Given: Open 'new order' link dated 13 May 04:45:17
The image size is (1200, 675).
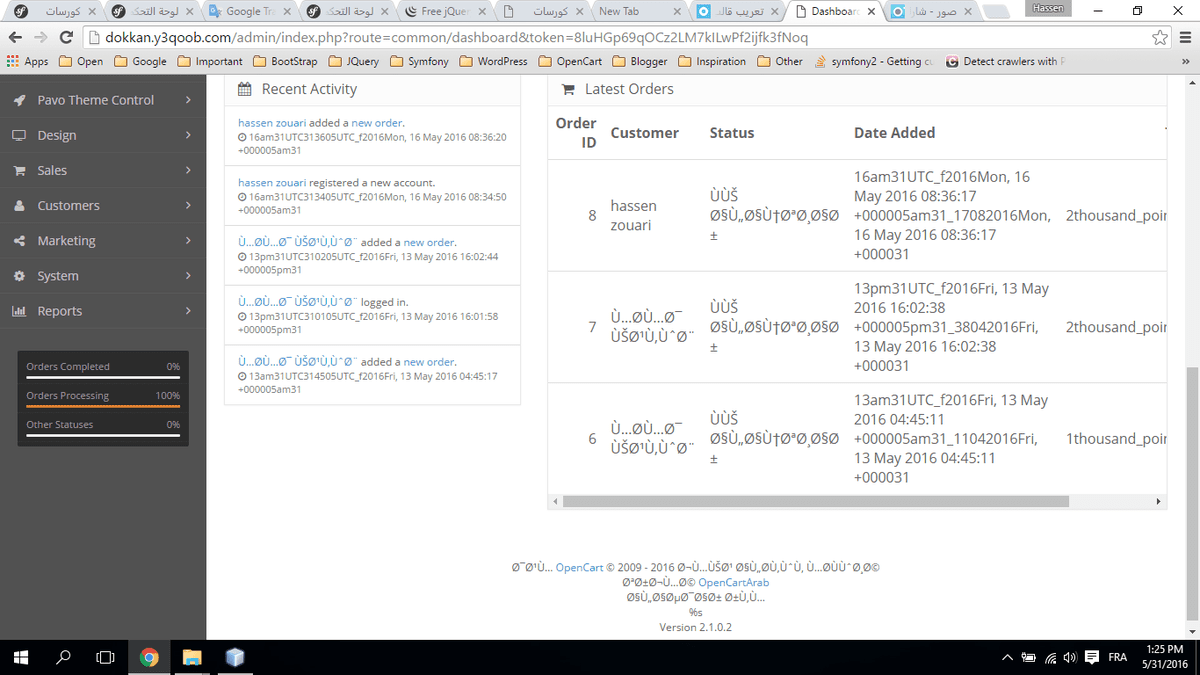Looking at the screenshot, I should [x=429, y=362].
